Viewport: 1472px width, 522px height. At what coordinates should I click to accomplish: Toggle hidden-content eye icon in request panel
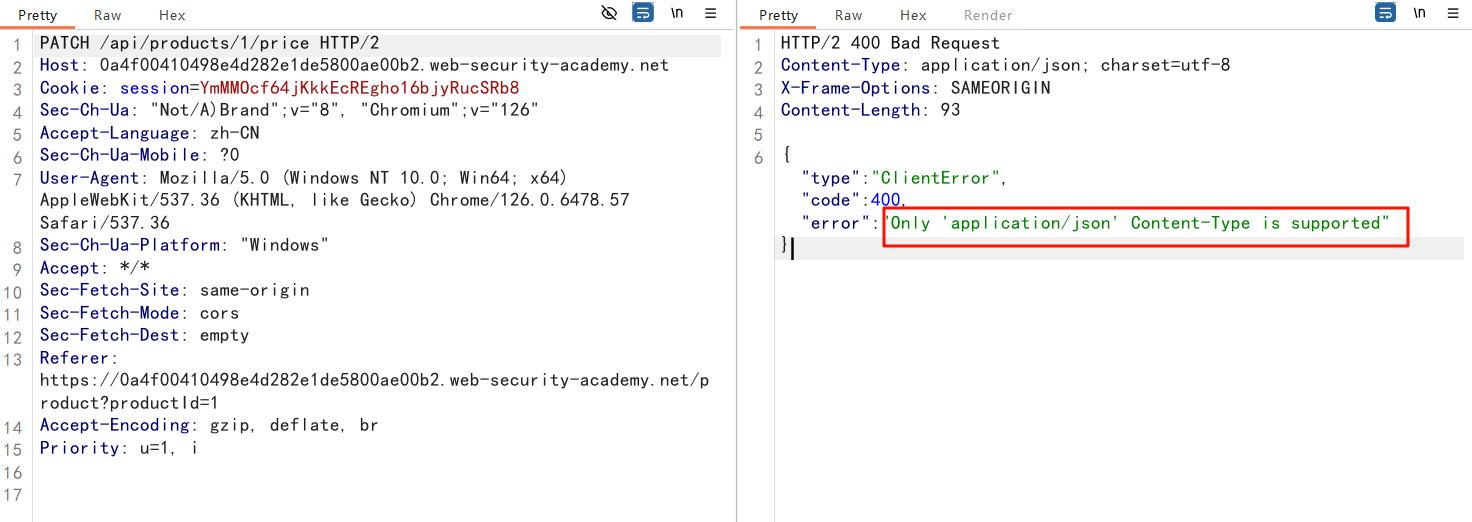(x=609, y=13)
